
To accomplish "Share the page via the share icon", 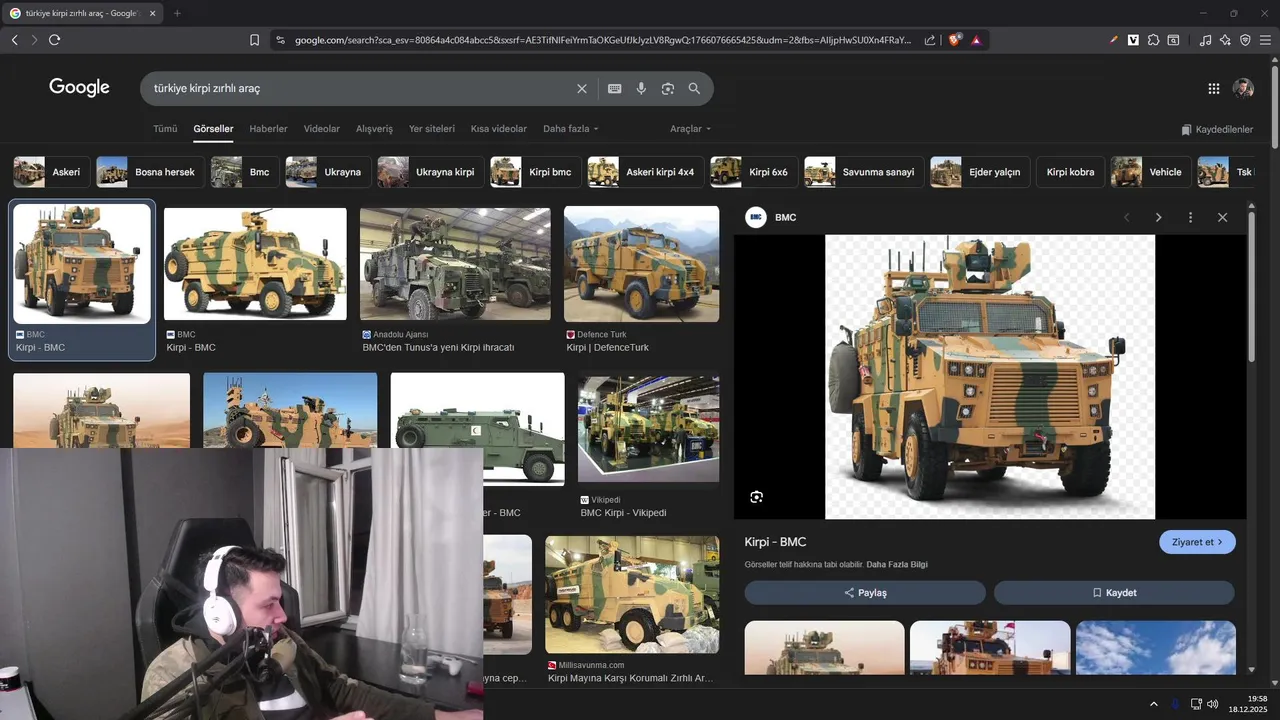I will [x=930, y=40].
